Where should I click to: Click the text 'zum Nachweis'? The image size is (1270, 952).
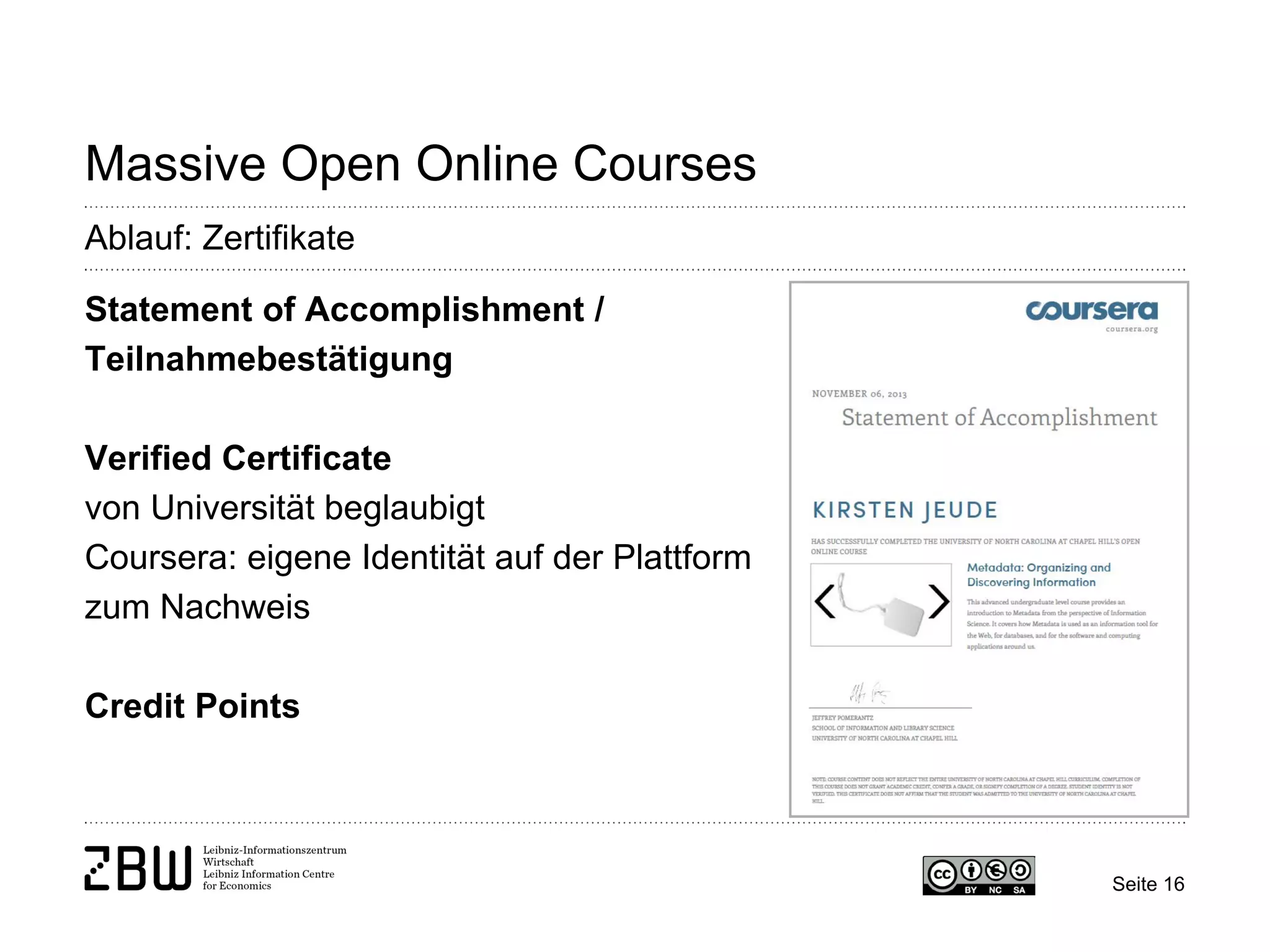coord(197,607)
